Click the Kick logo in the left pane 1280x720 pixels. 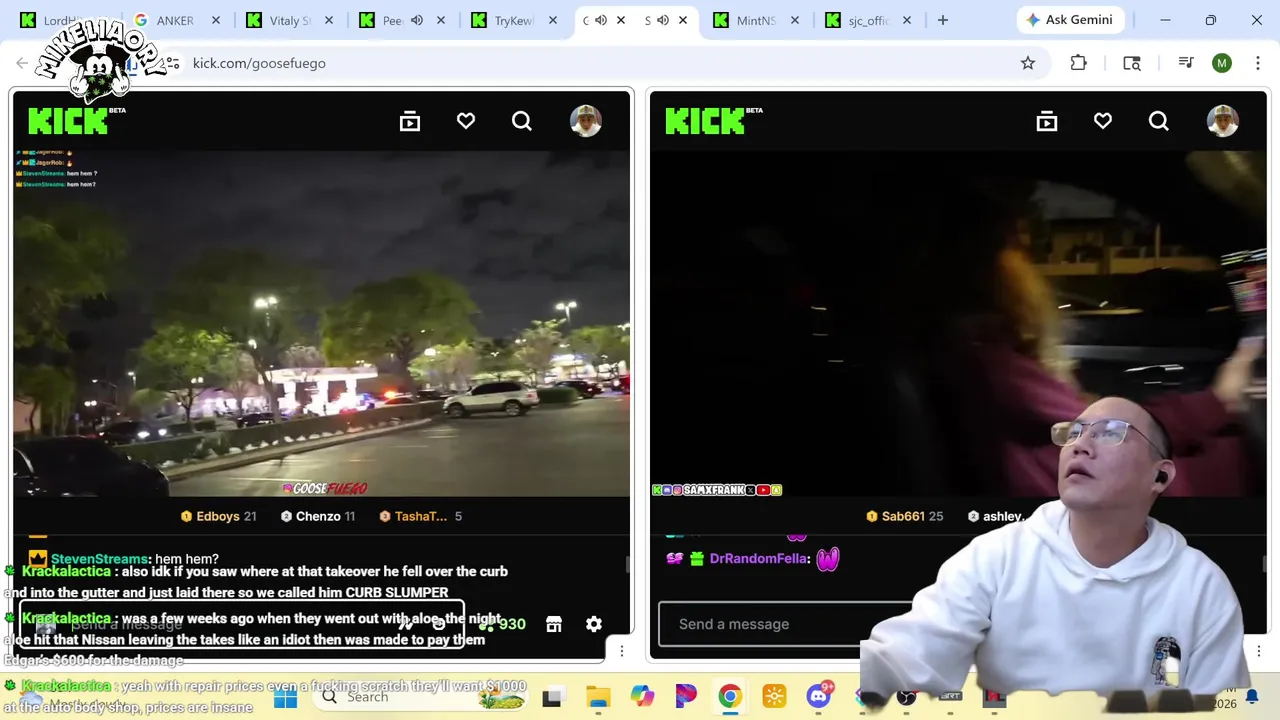(68, 121)
